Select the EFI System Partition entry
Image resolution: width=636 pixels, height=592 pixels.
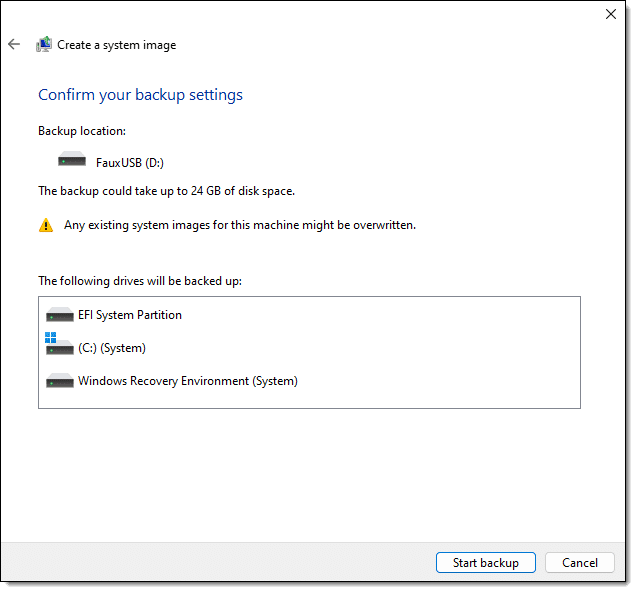(x=130, y=315)
